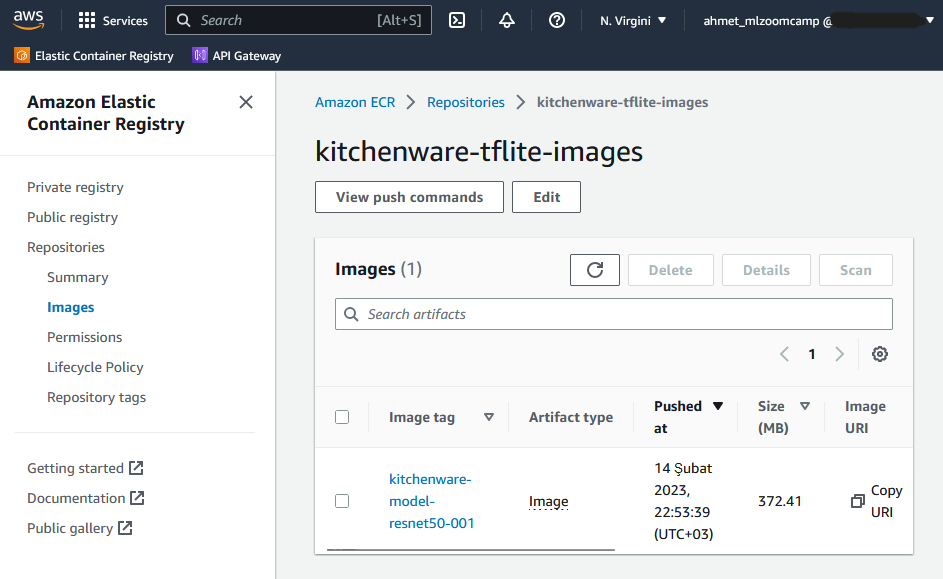The image size is (943, 579).
Task: Go to previous page of images
Action: click(x=784, y=354)
